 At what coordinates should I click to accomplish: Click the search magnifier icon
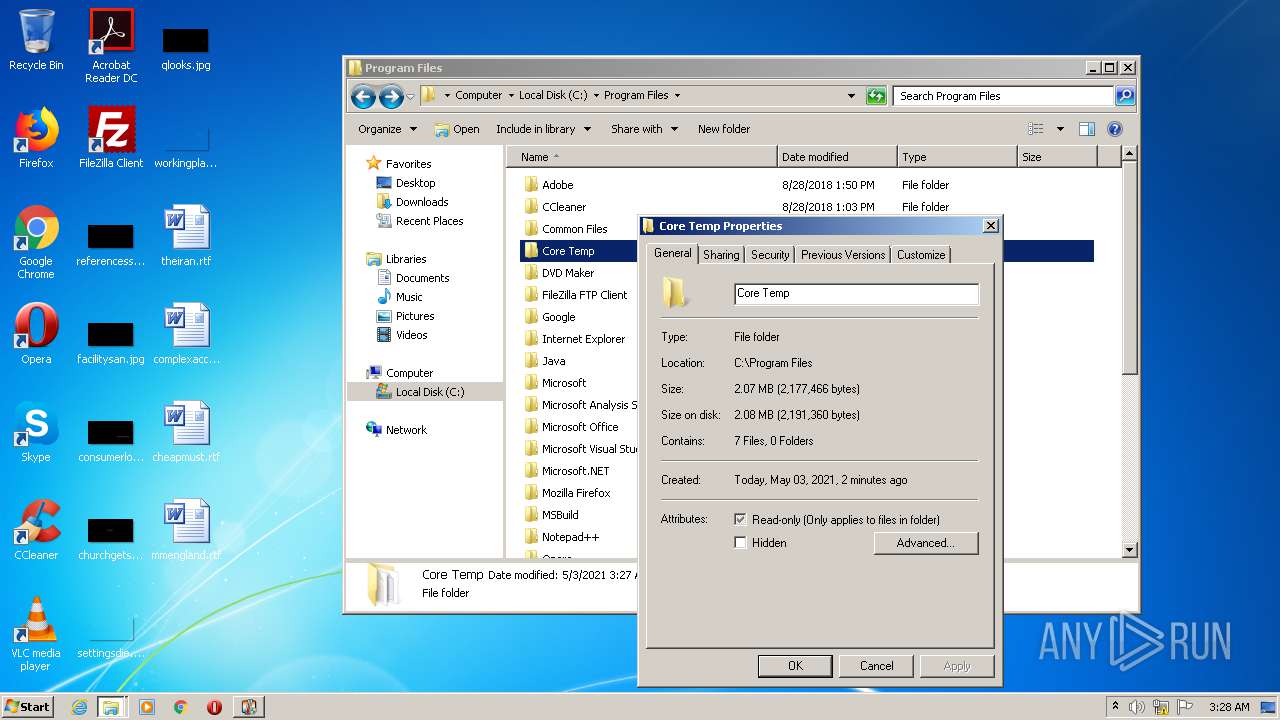[1125, 96]
